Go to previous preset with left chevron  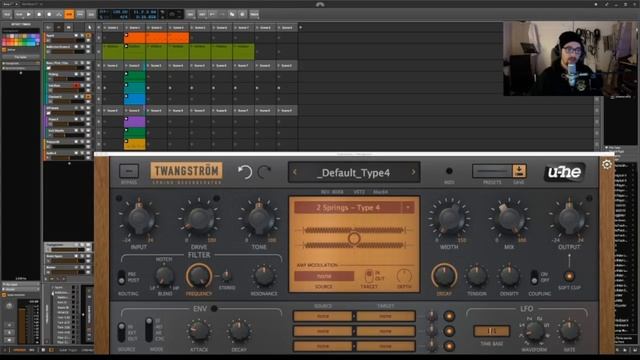295,173
